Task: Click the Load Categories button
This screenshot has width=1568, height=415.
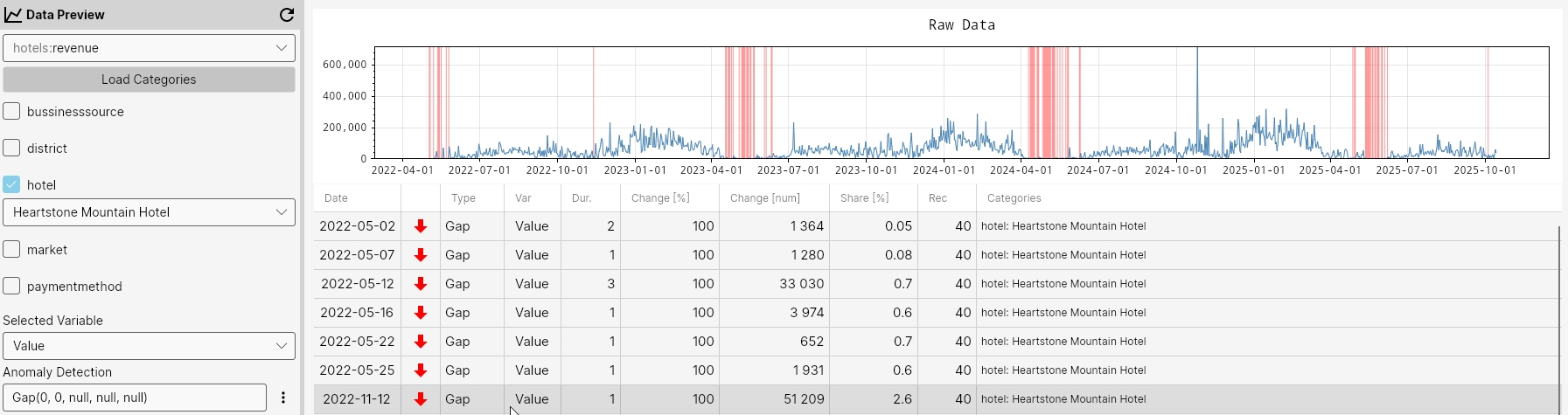Action: point(149,80)
